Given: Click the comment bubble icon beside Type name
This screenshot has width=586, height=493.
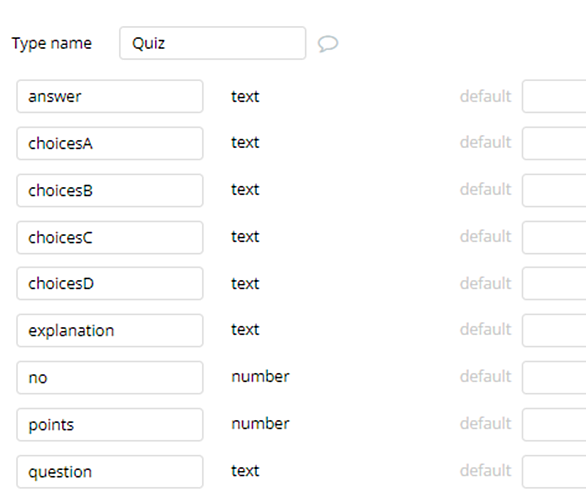Looking at the screenshot, I should click(328, 44).
